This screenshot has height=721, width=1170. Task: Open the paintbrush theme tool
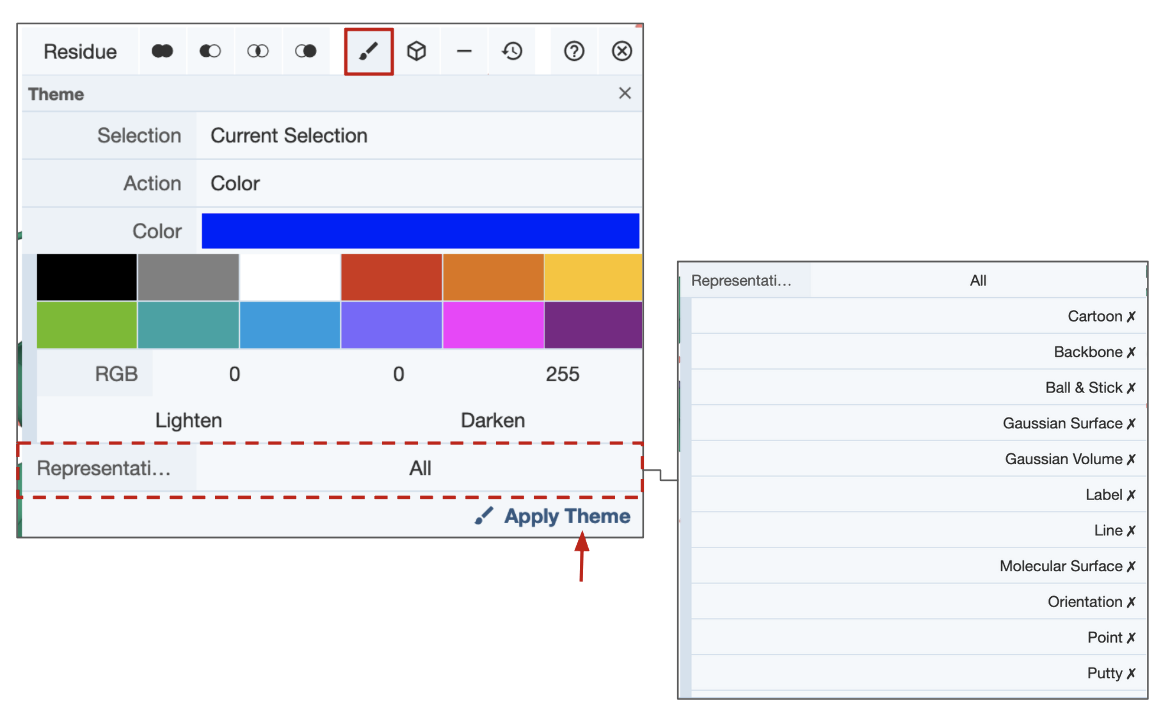pos(369,52)
